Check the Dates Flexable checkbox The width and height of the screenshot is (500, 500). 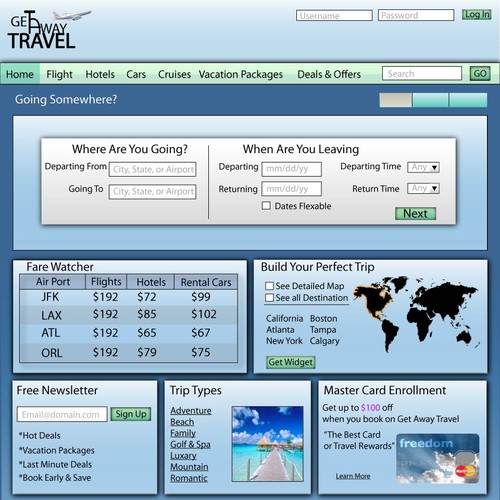click(x=266, y=205)
